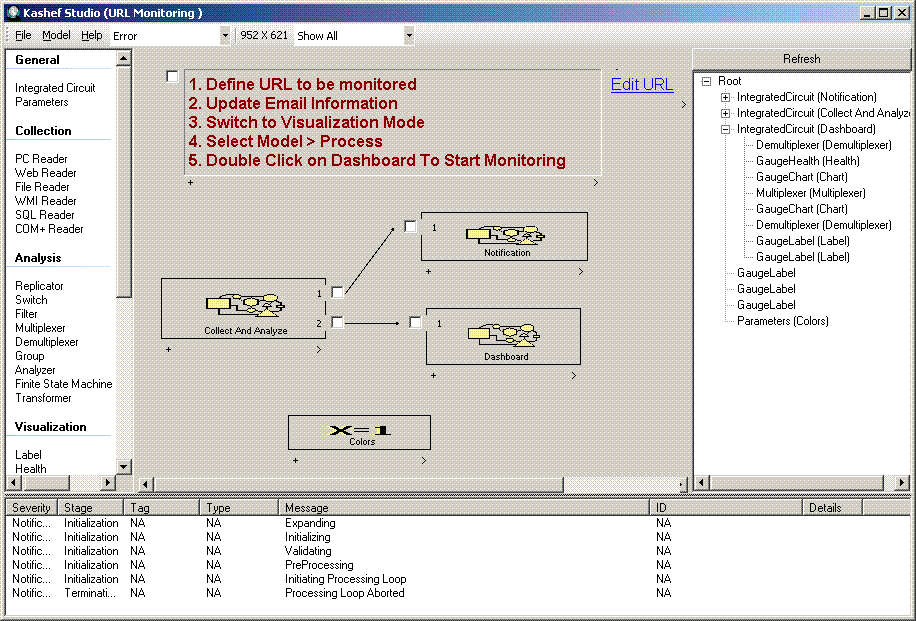
Task: Select the Colors parameters X=1 icon
Action: pyautogui.click(x=360, y=429)
